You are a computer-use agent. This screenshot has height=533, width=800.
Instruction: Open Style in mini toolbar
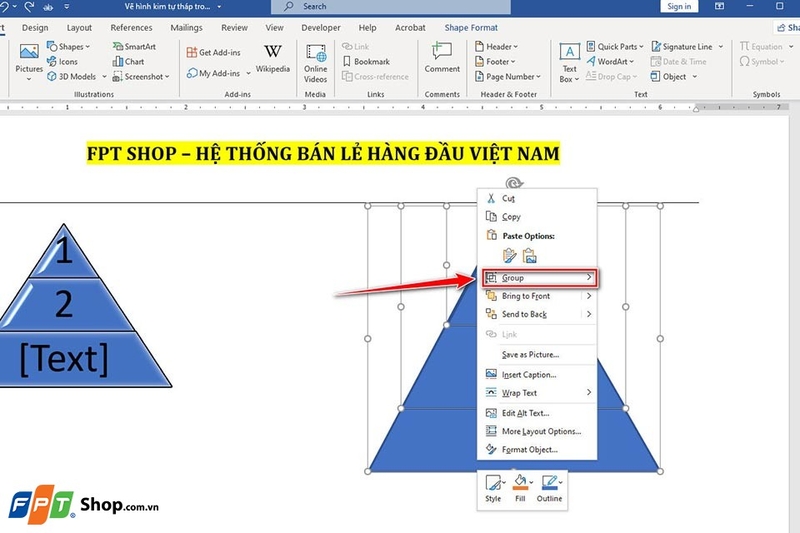(493, 489)
